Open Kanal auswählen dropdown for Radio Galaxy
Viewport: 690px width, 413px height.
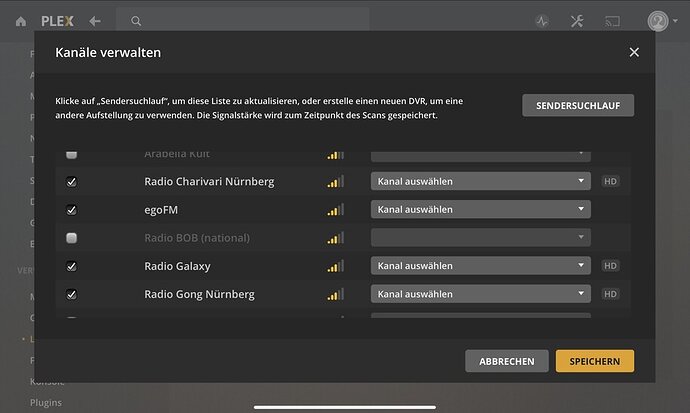click(481, 266)
